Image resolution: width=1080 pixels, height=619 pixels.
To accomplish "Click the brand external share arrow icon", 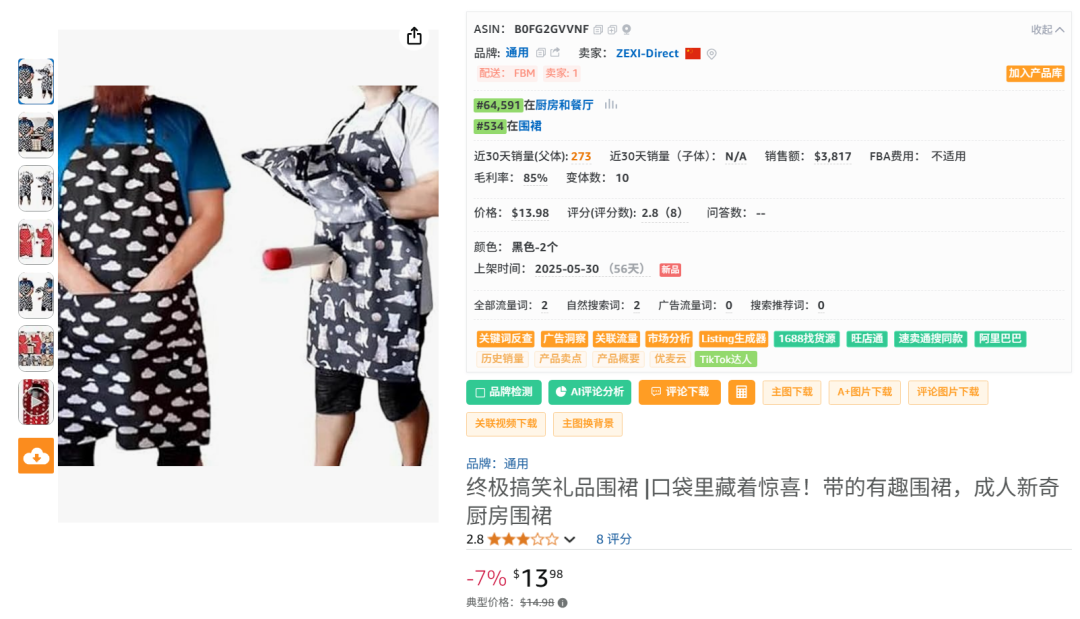I will tap(555, 52).
